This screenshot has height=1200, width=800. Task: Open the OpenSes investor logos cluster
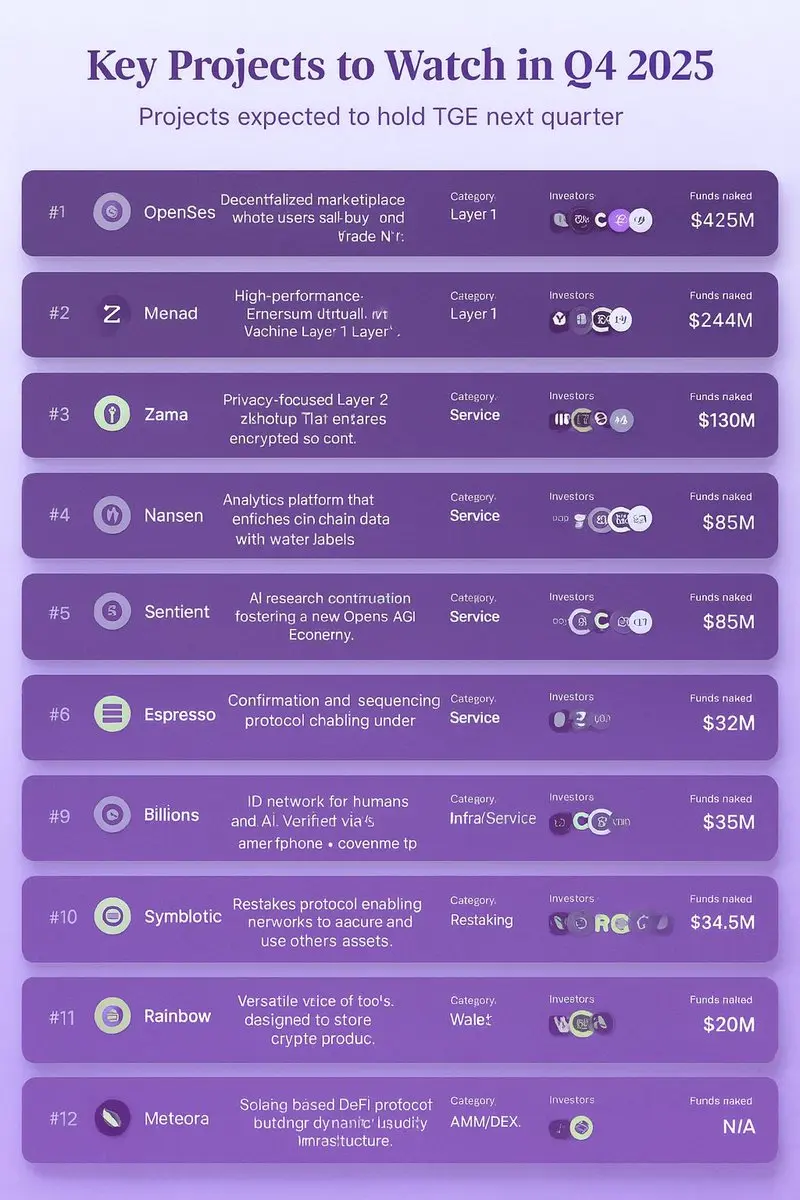pos(601,220)
